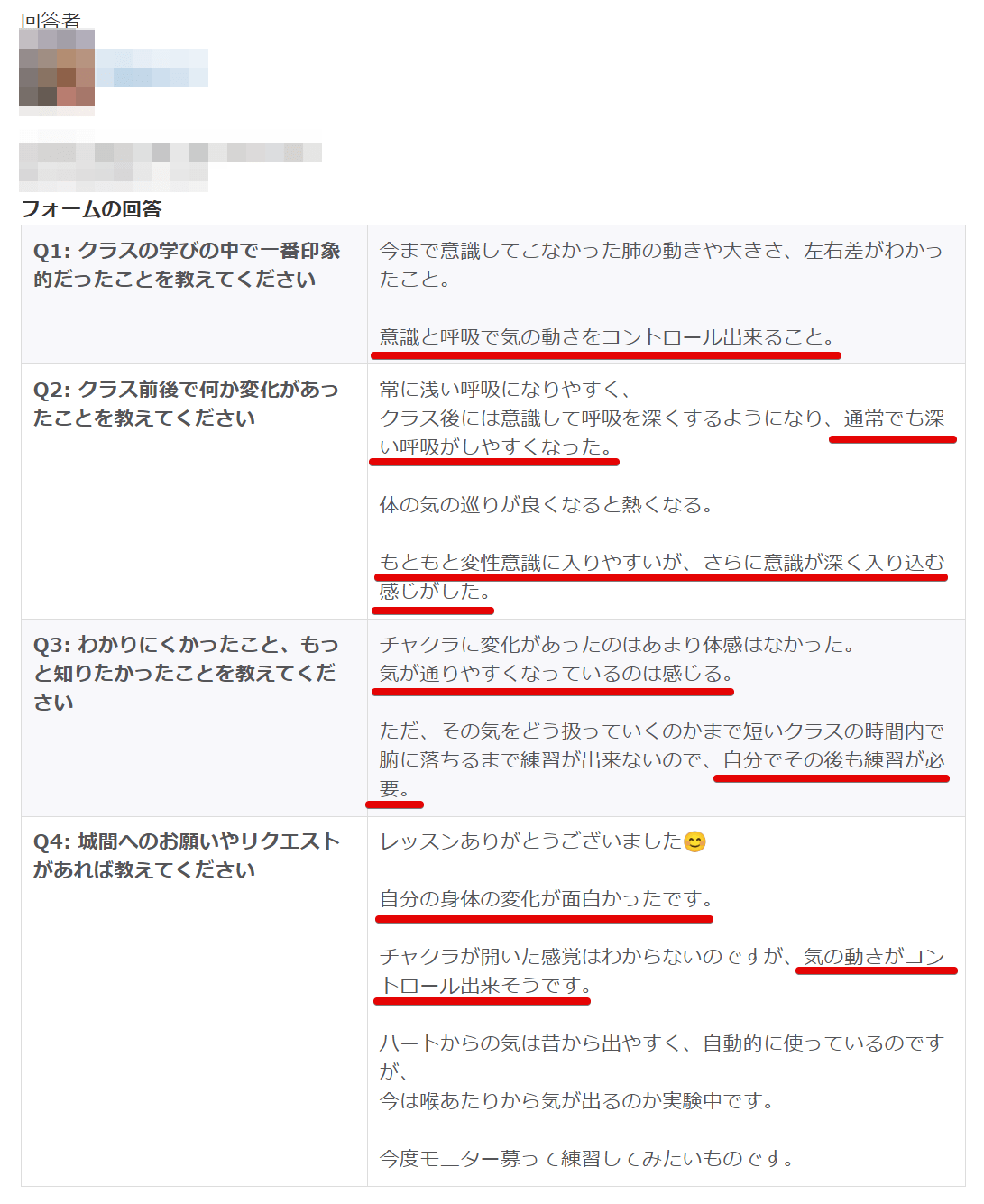This screenshot has height=1204, width=984.
Task: Click the line チャクラに変化があったのはあまり体感はなかった
Action: point(618,645)
